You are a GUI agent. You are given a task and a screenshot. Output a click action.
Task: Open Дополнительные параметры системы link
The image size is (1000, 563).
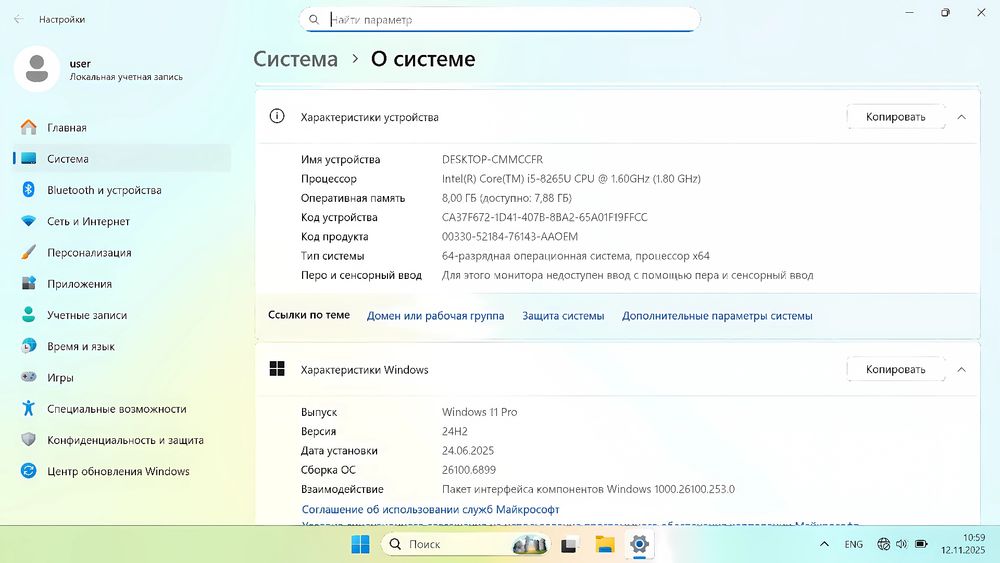coord(717,316)
